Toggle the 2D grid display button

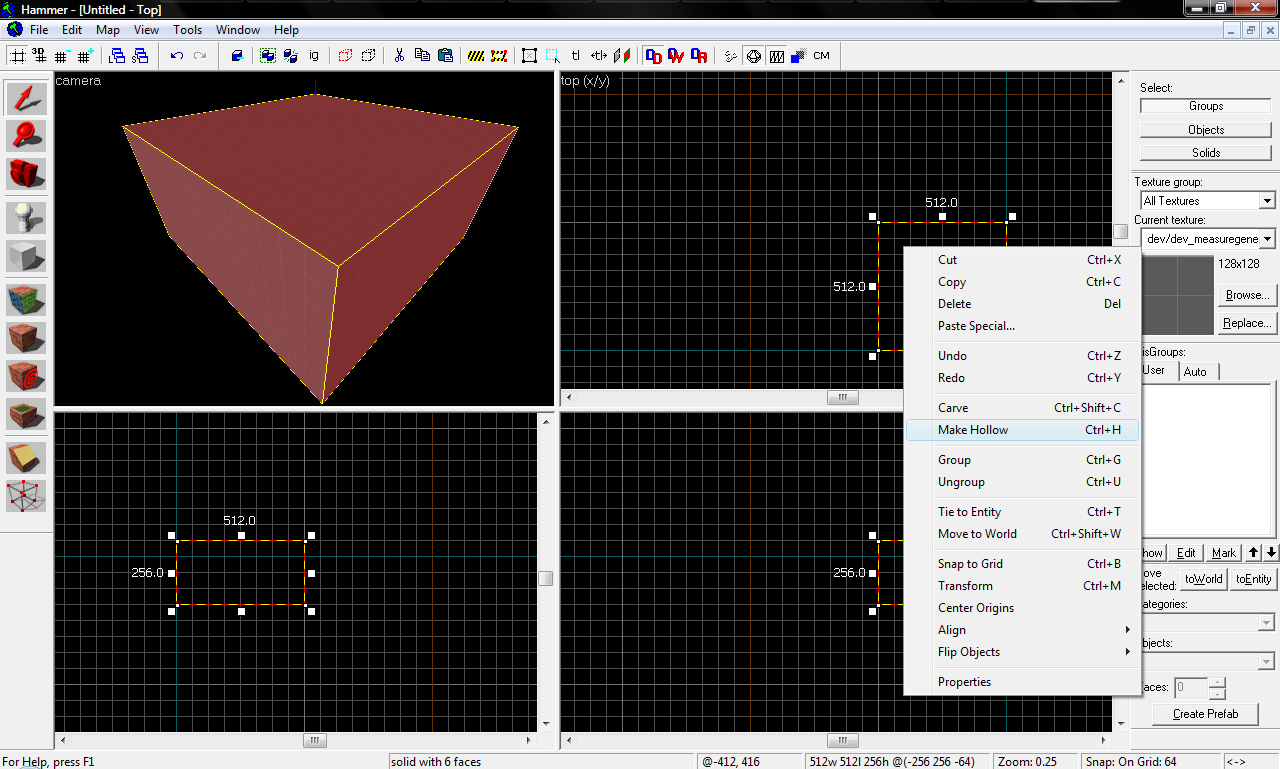pyautogui.click(x=17, y=56)
